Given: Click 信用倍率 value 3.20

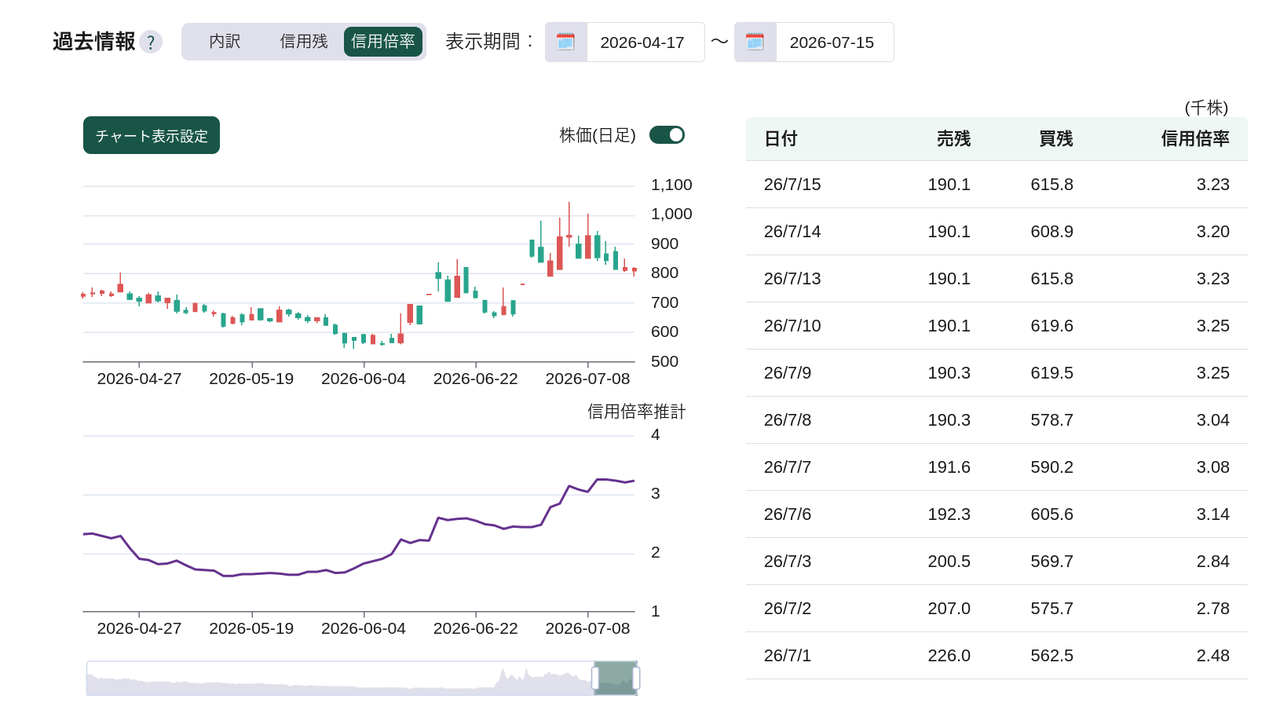Looking at the screenshot, I should click(x=1213, y=231).
